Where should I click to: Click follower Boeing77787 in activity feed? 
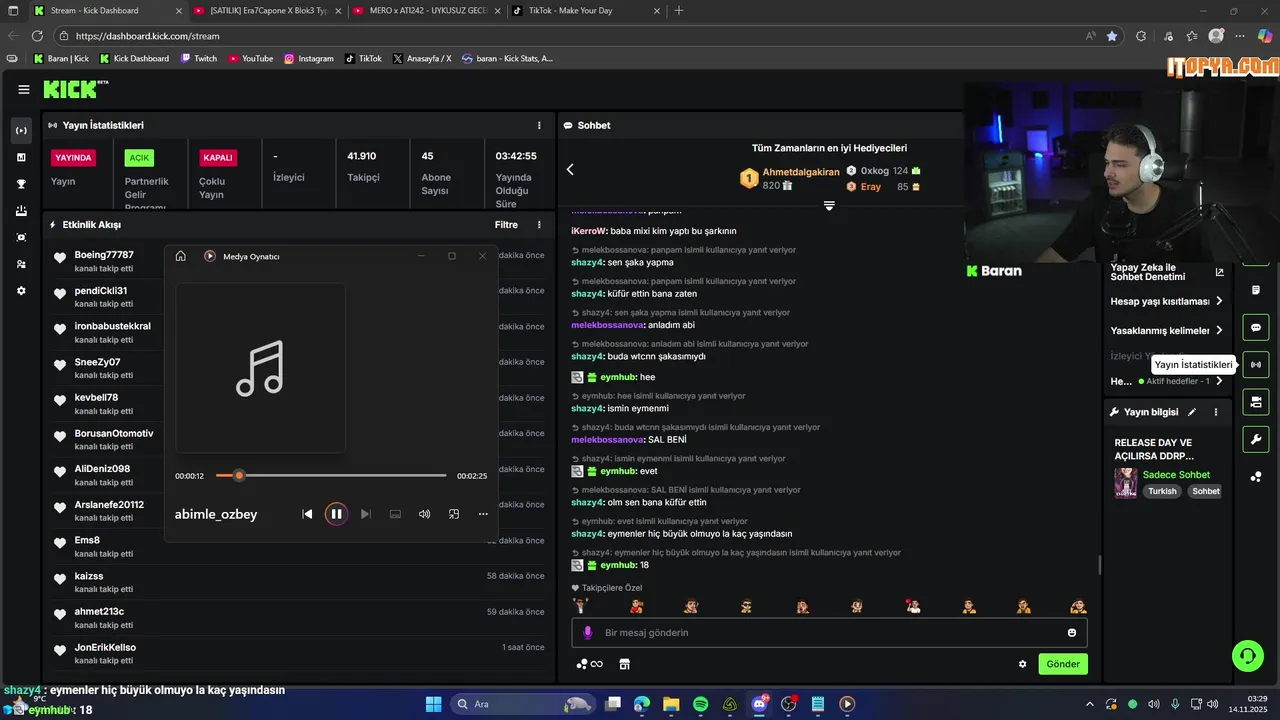coord(104,255)
